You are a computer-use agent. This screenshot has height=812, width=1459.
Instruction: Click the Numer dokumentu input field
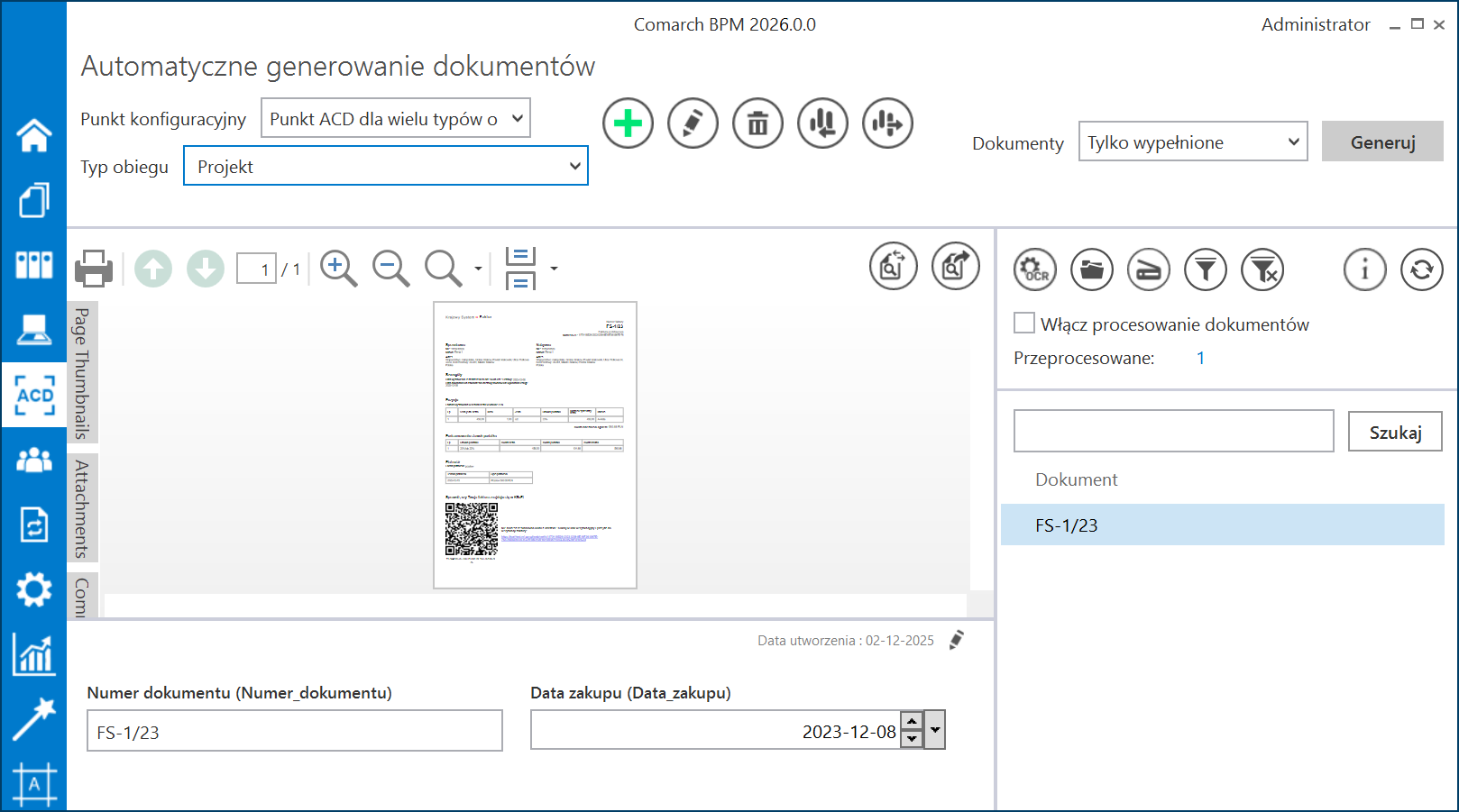click(x=294, y=732)
